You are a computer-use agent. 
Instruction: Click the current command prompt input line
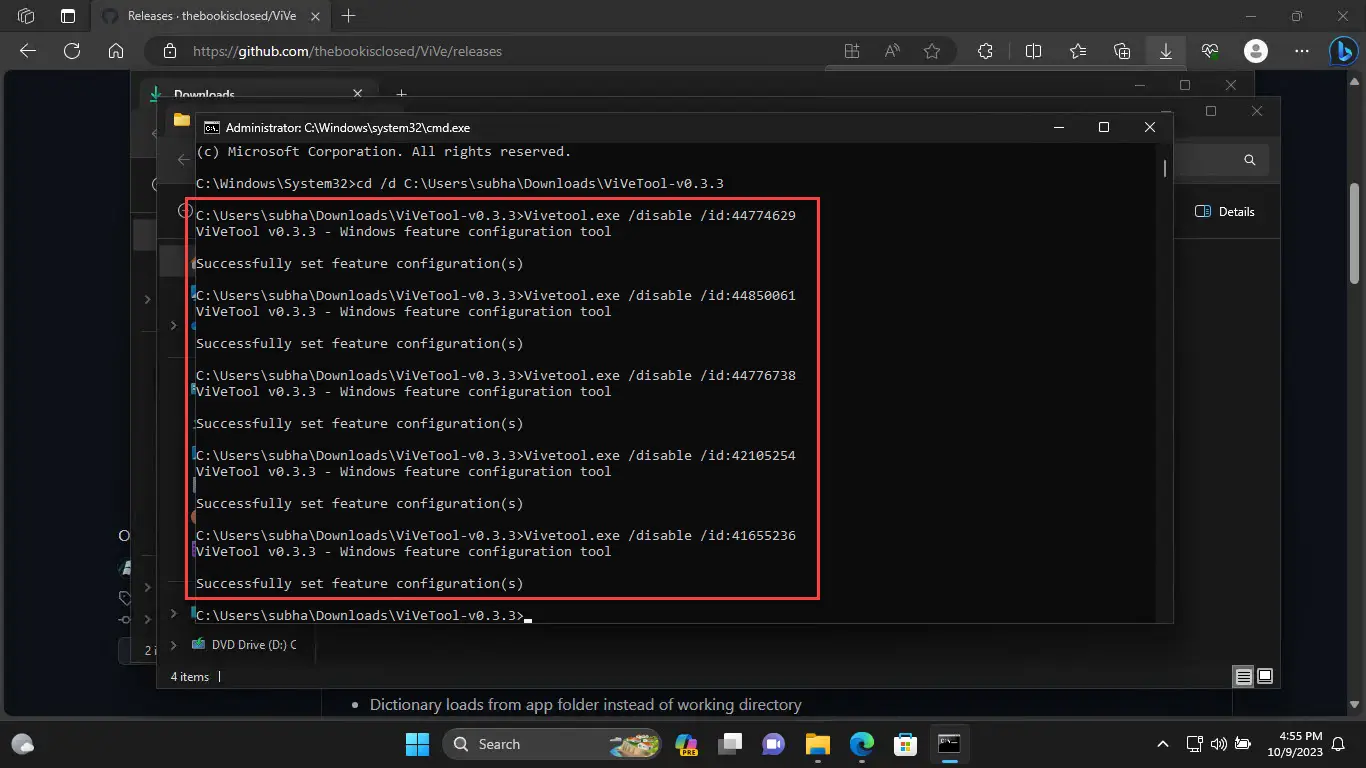click(364, 615)
